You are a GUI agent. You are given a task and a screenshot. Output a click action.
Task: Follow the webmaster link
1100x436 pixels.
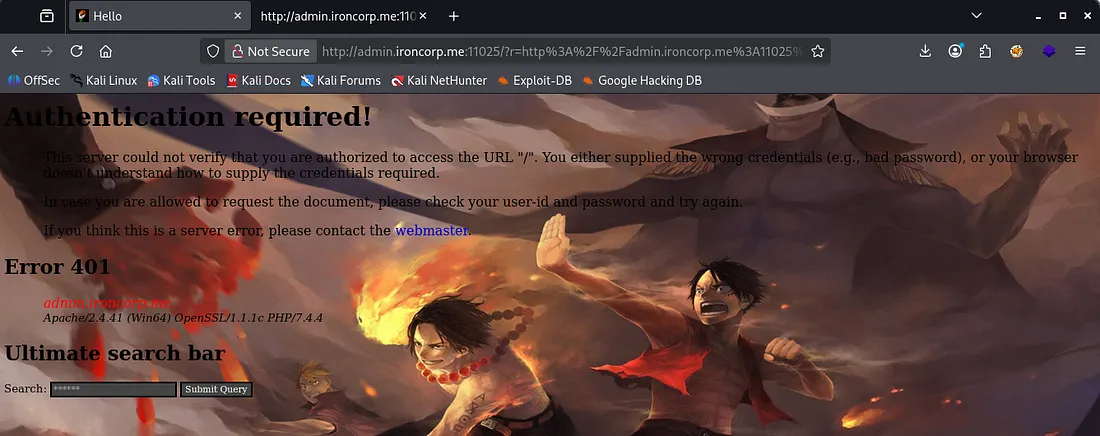click(431, 230)
